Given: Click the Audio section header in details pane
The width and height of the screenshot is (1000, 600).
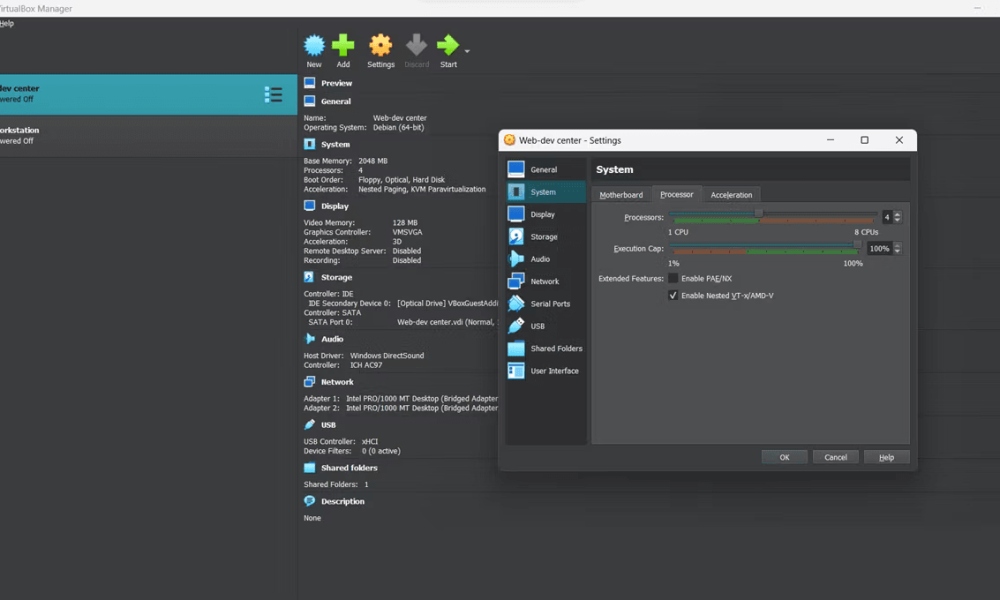Looking at the screenshot, I should tap(332, 339).
